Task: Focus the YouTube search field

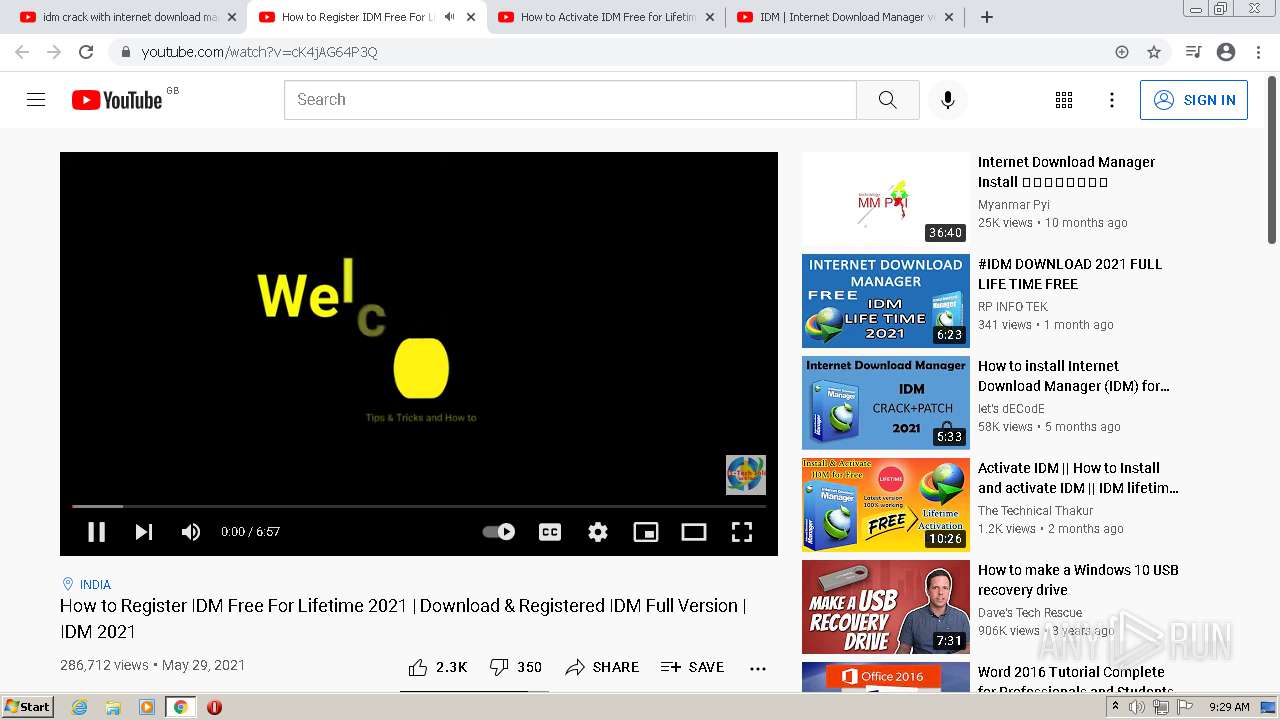Action: pyautogui.click(x=570, y=100)
